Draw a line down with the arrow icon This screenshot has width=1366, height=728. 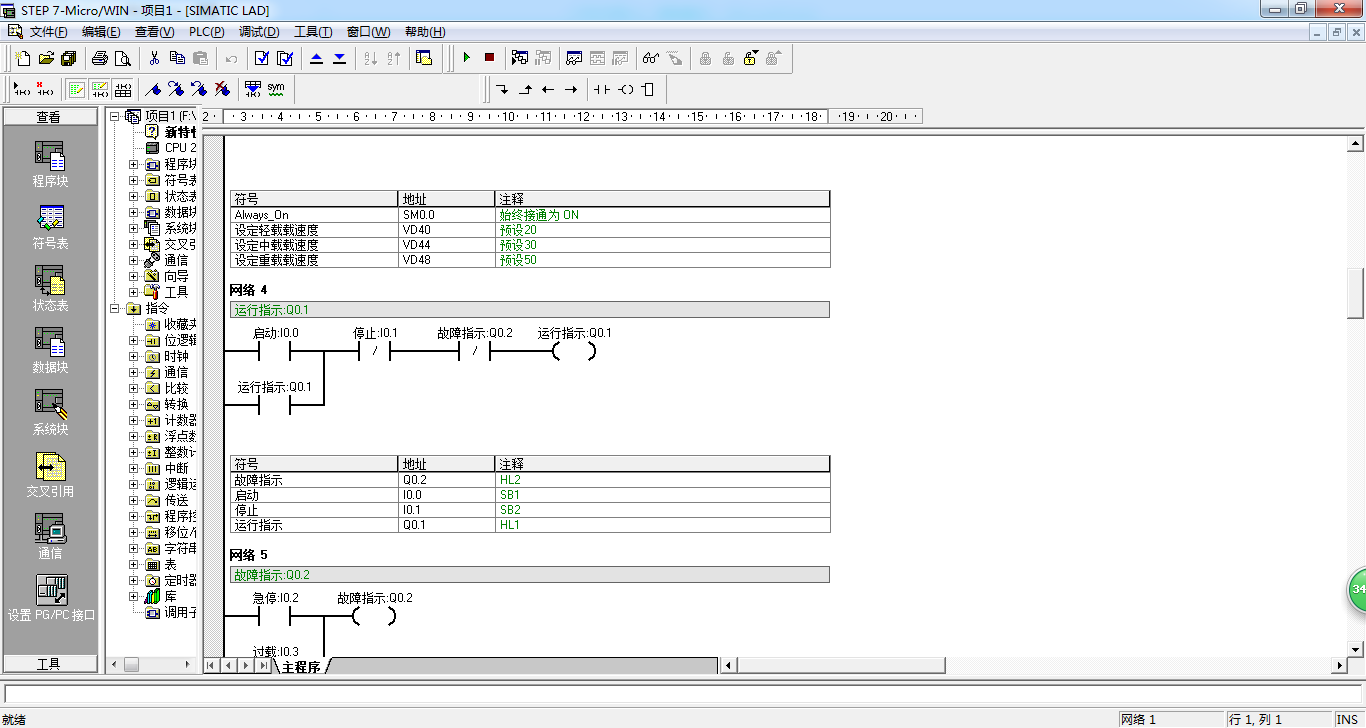pyautogui.click(x=502, y=90)
